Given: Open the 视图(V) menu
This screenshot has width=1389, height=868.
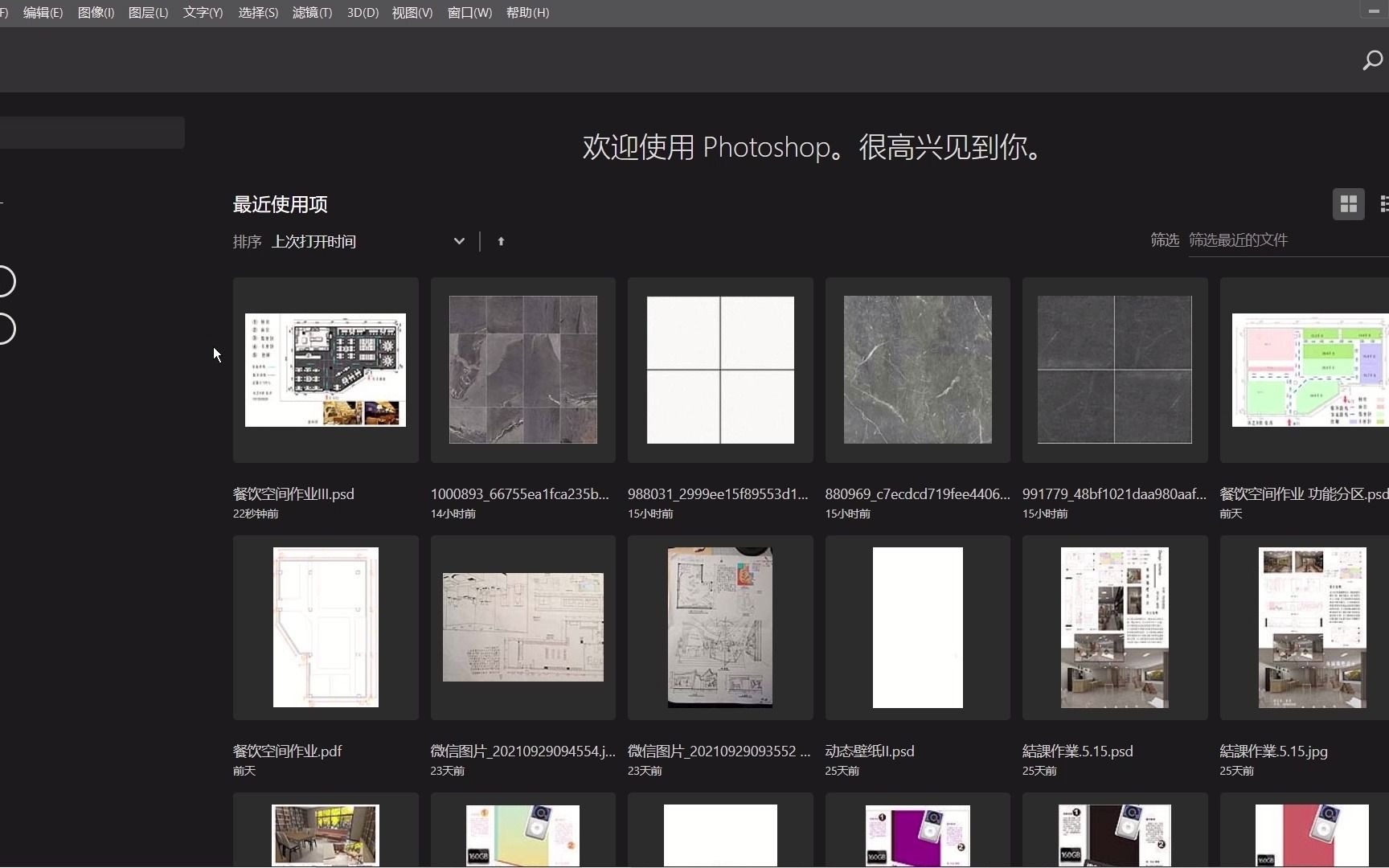Looking at the screenshot, I should pos(412,13).
